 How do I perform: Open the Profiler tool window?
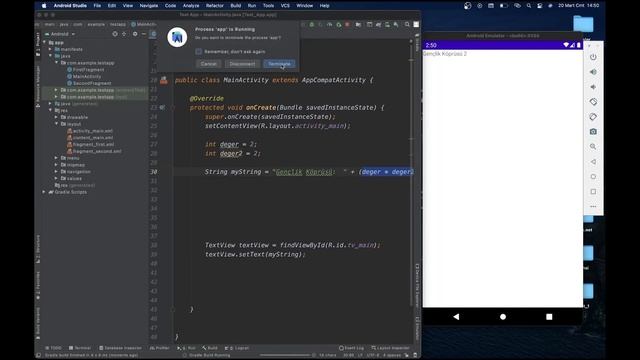160,348
